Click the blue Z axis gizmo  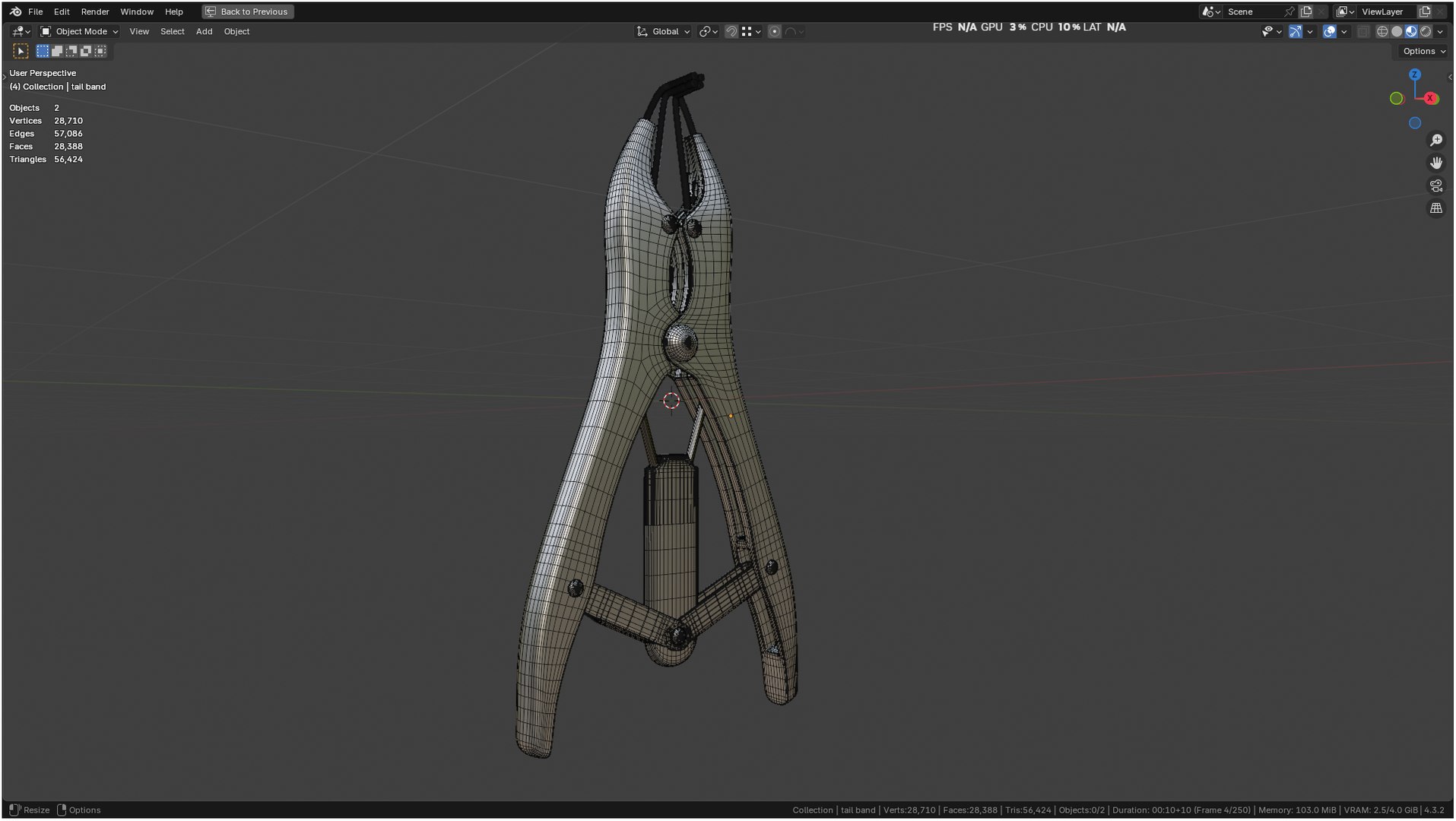coord(1415,74)
